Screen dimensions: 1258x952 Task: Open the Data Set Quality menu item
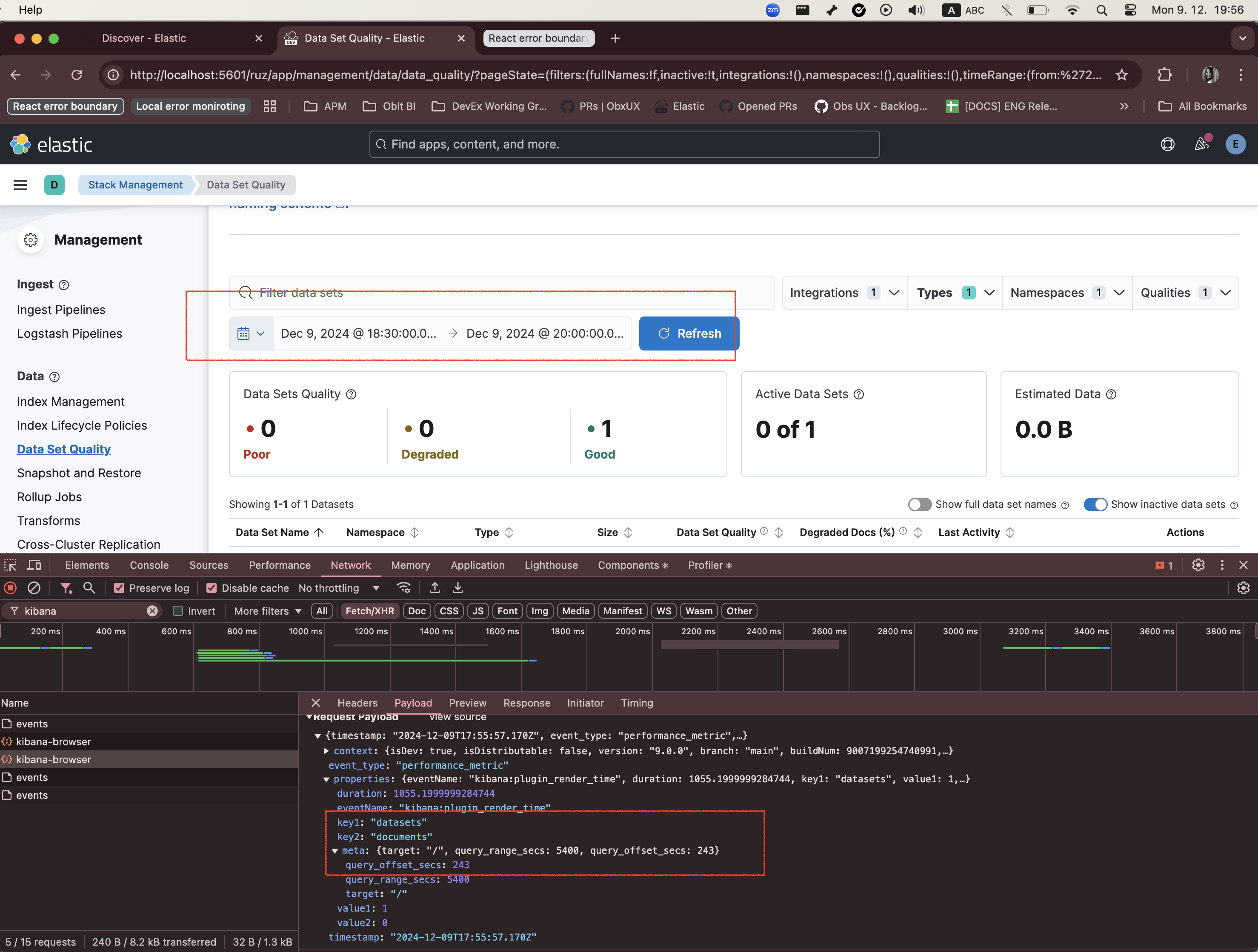[x=63, y=448]
